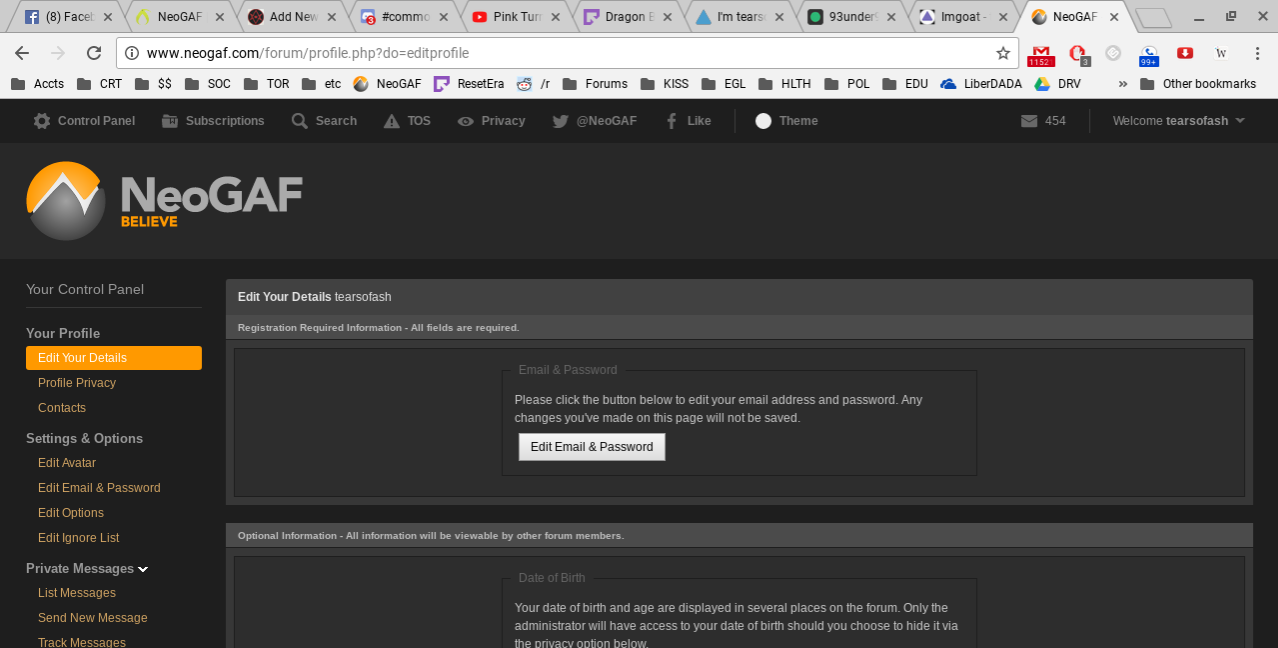Click the Edit Email & Password button
Screen dimensions: 1278x648
pyautogui.click(x=592, y=447)
